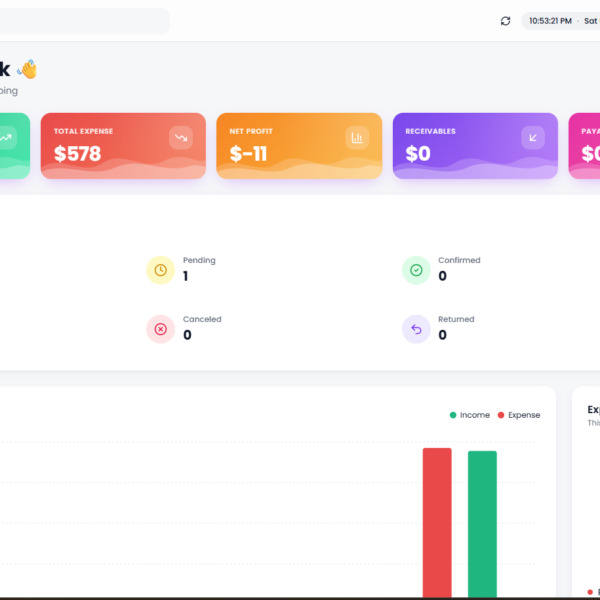Click the green income bar in chart
Screen dimensions: 600x600
coord(483,524)
